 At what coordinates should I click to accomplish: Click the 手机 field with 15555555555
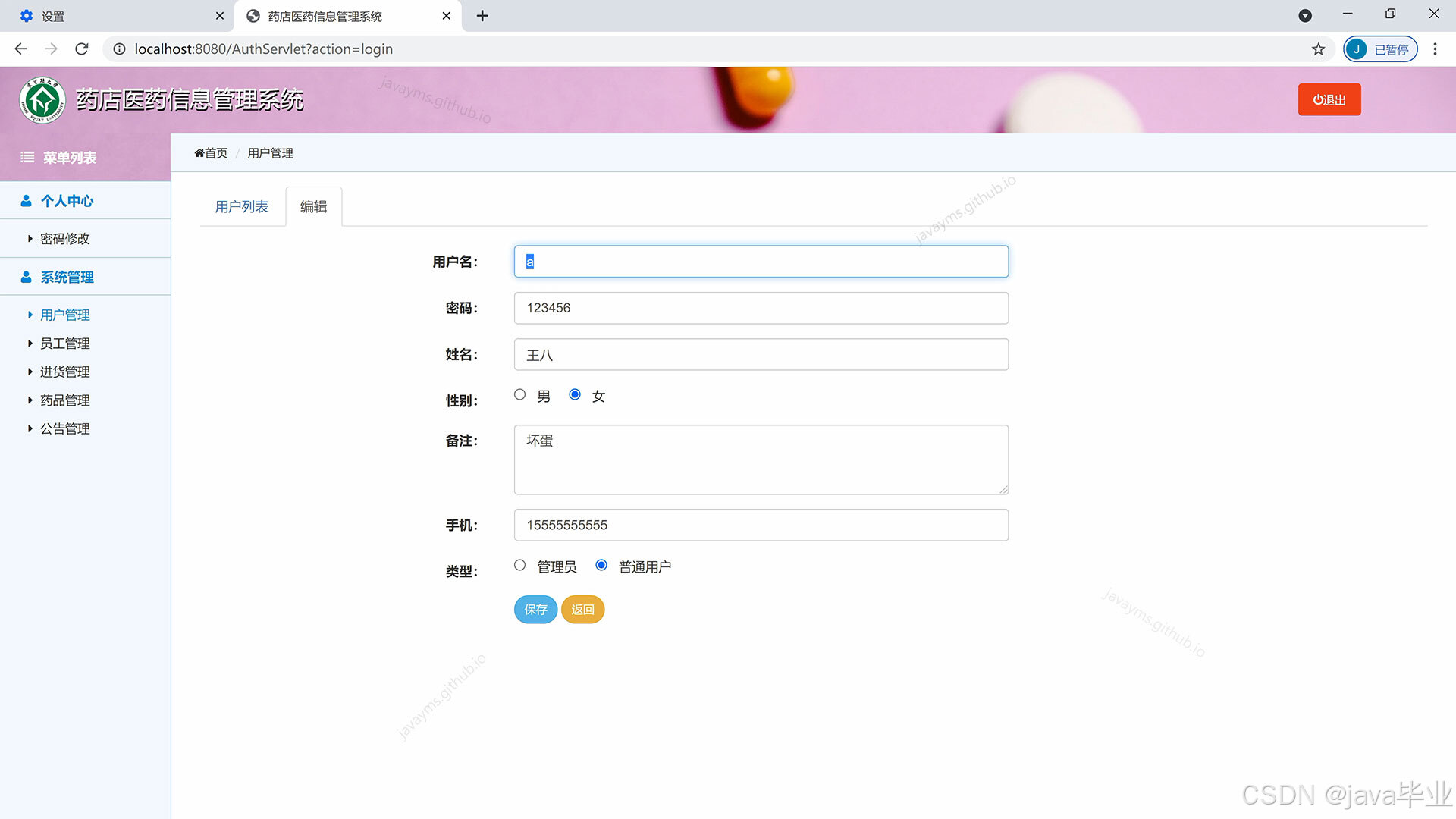[761, 525]
